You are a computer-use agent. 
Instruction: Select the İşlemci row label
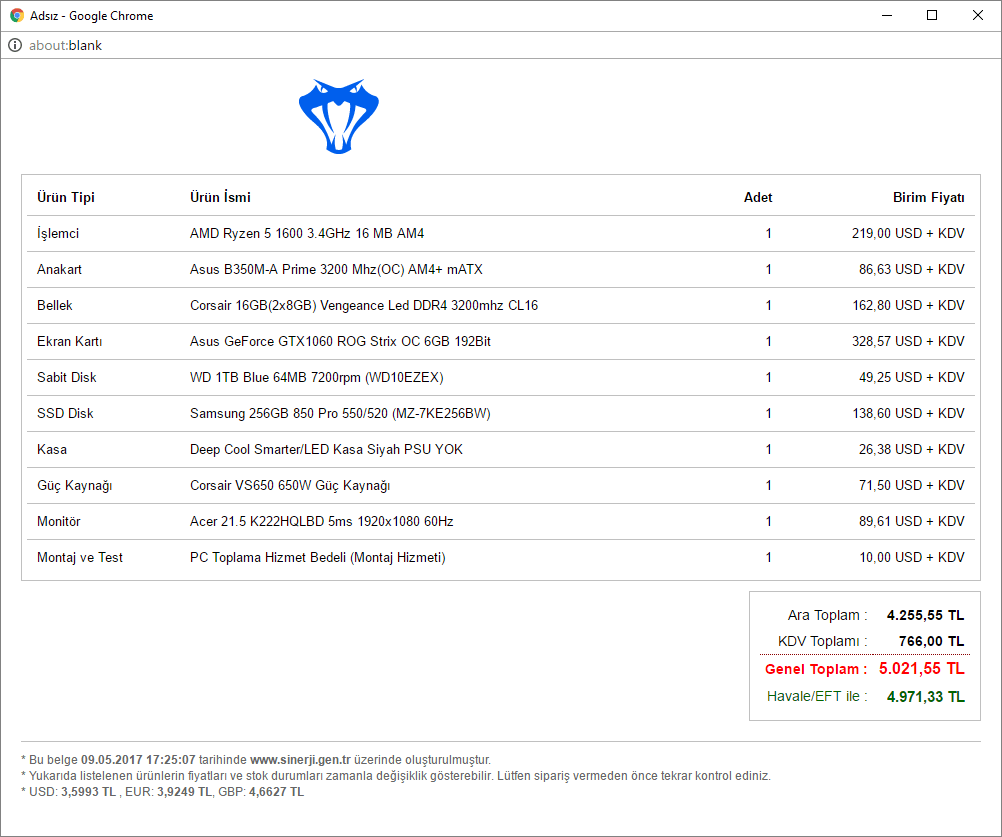(58, 233)
